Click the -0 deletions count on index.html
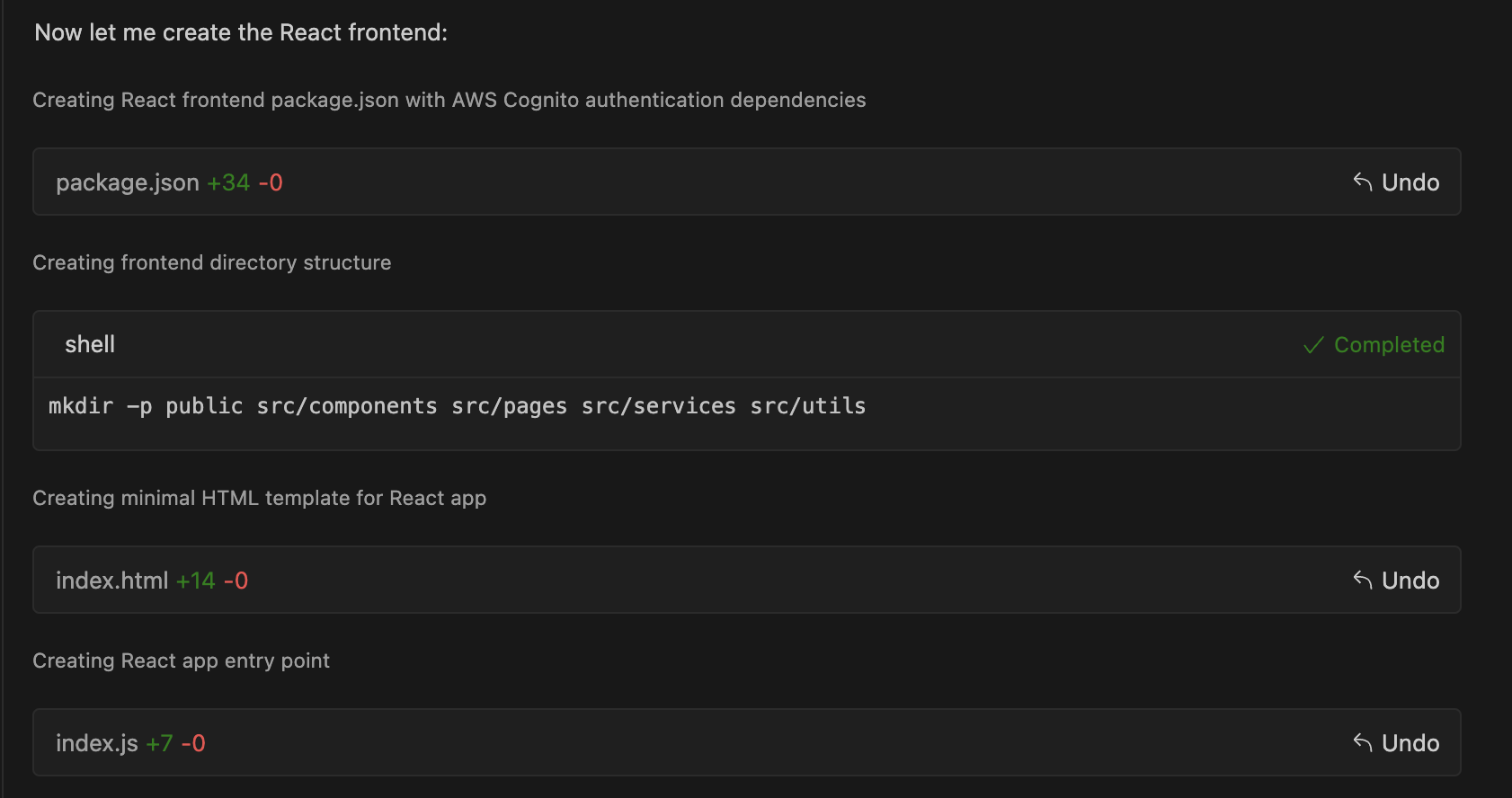 click(236, 581)
